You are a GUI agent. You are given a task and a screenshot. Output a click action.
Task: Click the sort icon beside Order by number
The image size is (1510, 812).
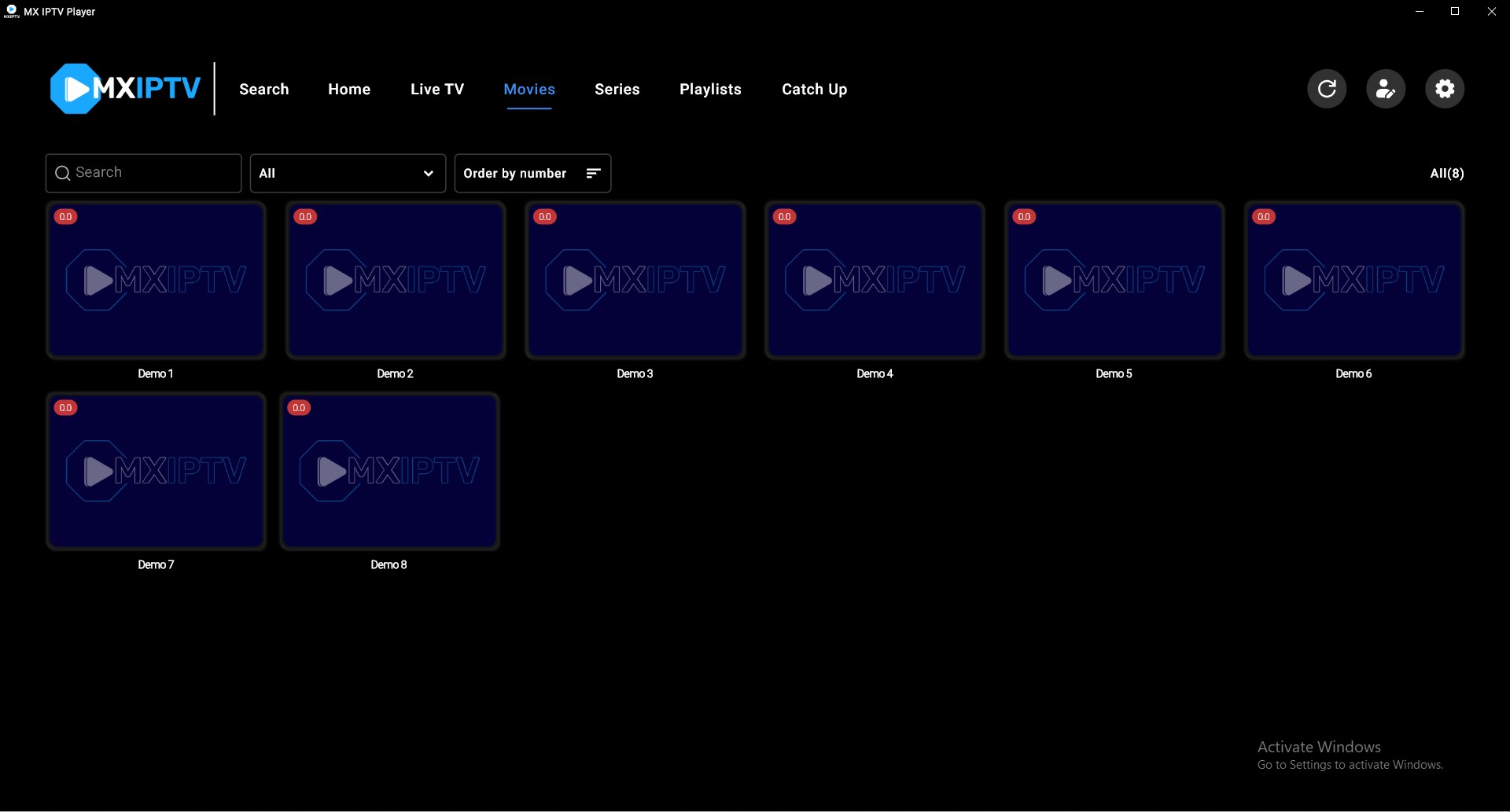click(x=594, y=173)
